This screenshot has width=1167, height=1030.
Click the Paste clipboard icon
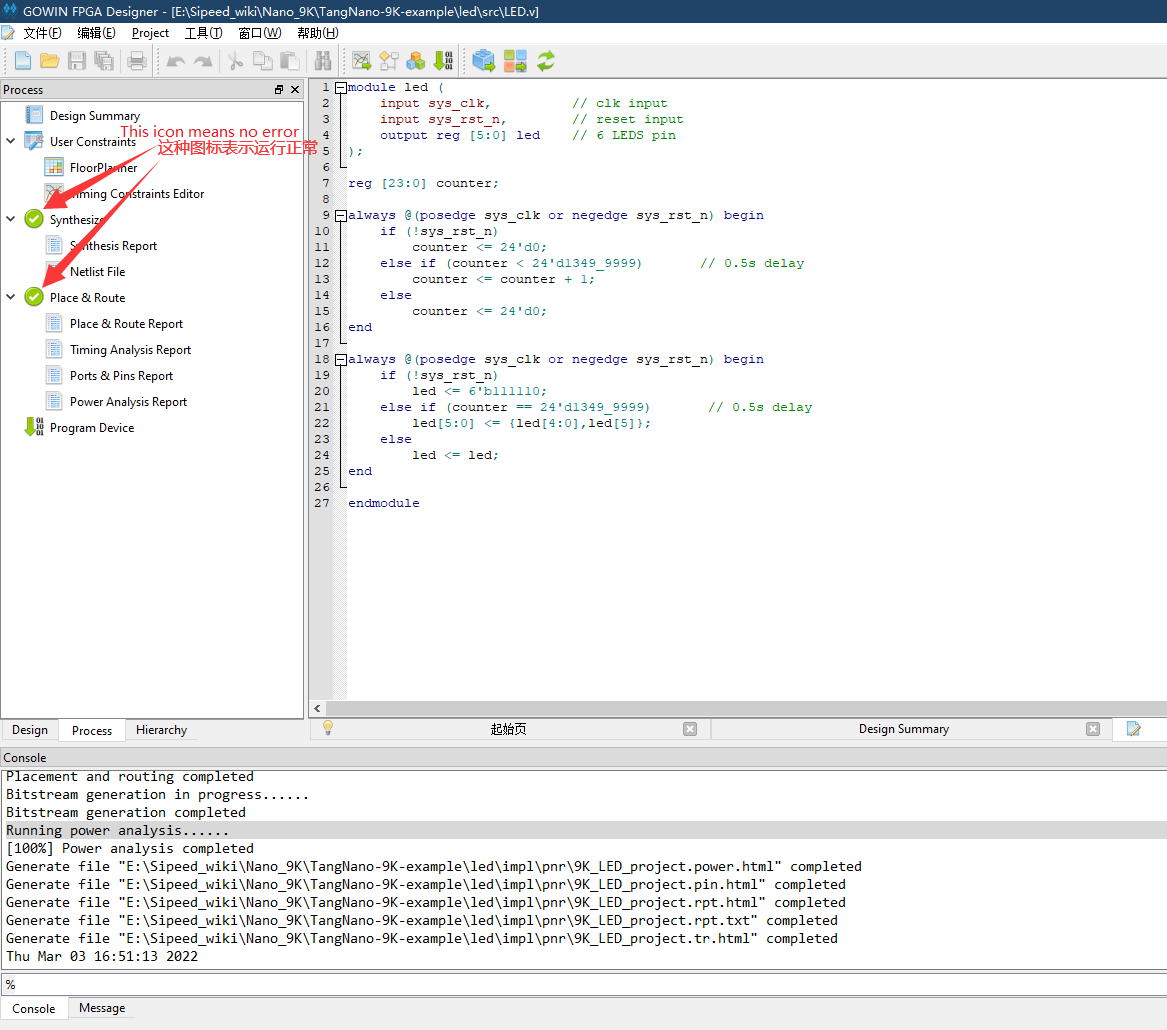(x=290, y=61)
